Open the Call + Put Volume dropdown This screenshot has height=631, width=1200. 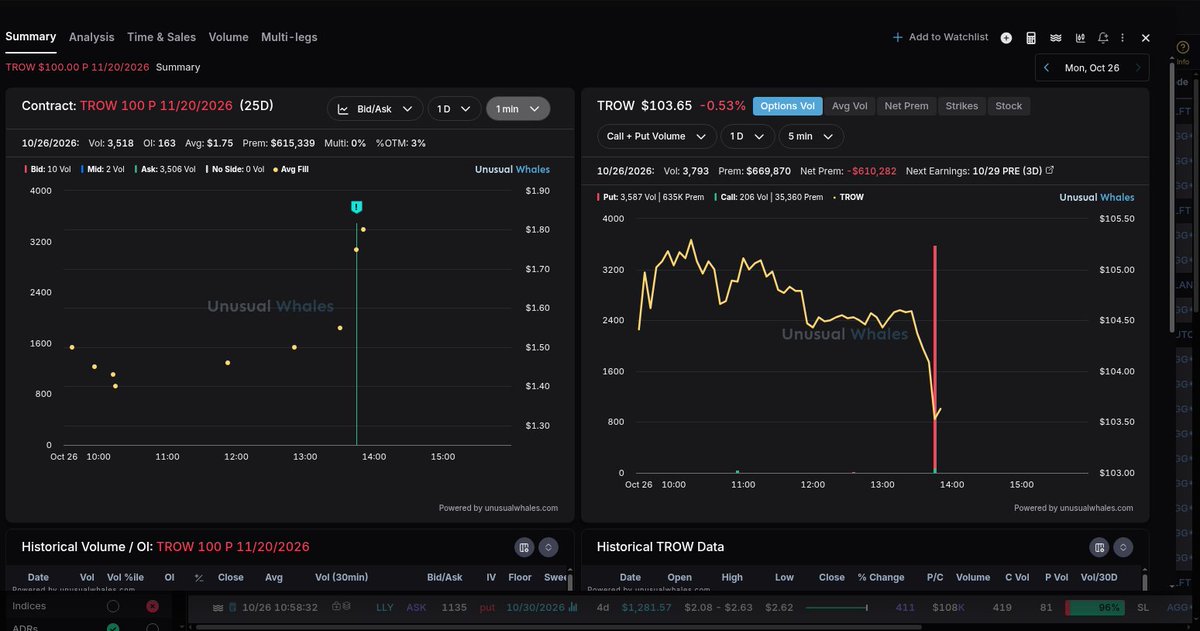tap(657, 136)
